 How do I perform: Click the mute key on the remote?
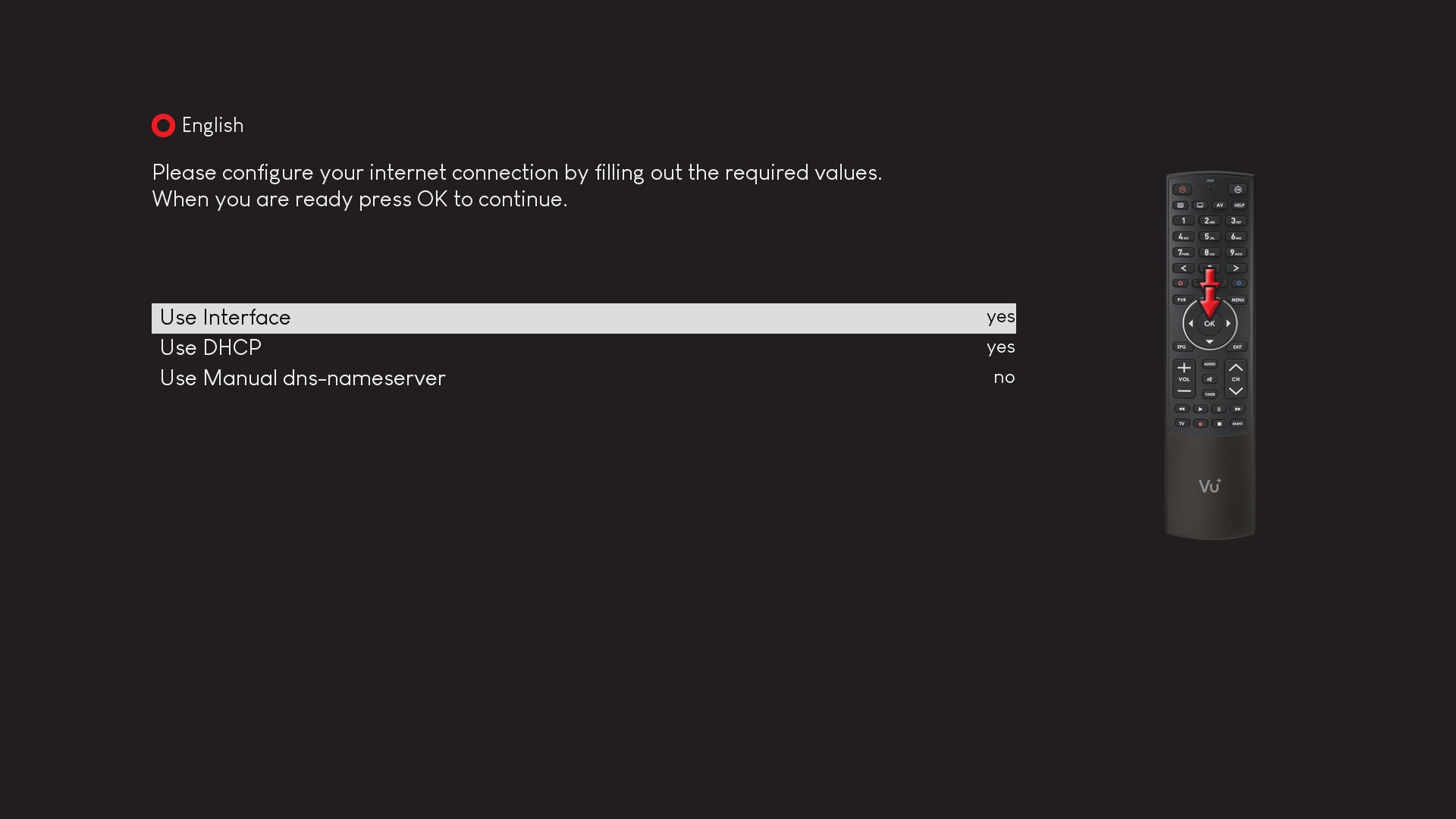click(1210, 379)
